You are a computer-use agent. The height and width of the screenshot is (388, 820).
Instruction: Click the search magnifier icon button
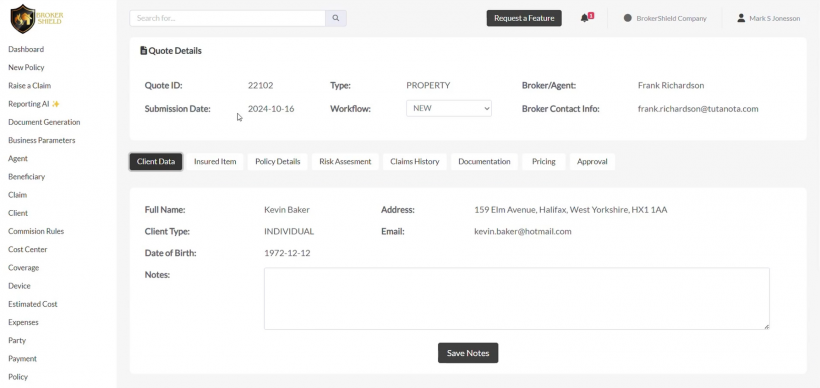tap(336, 18)
